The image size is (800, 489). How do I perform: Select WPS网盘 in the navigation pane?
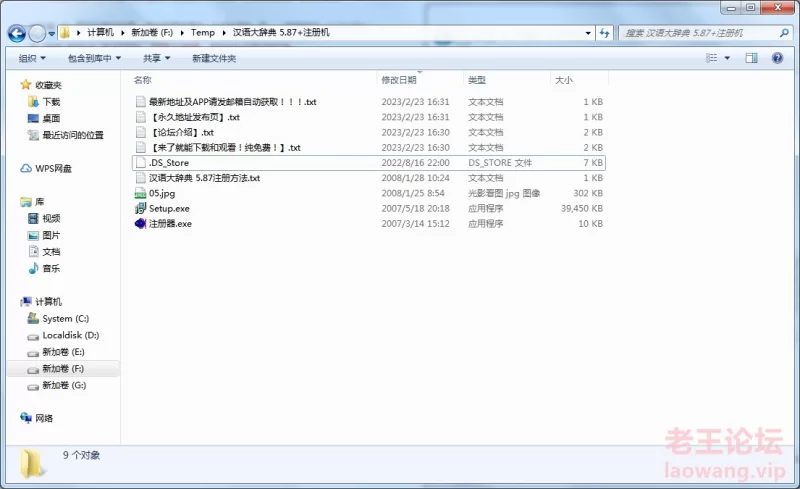pyautogui.click(x=54, y=168)
